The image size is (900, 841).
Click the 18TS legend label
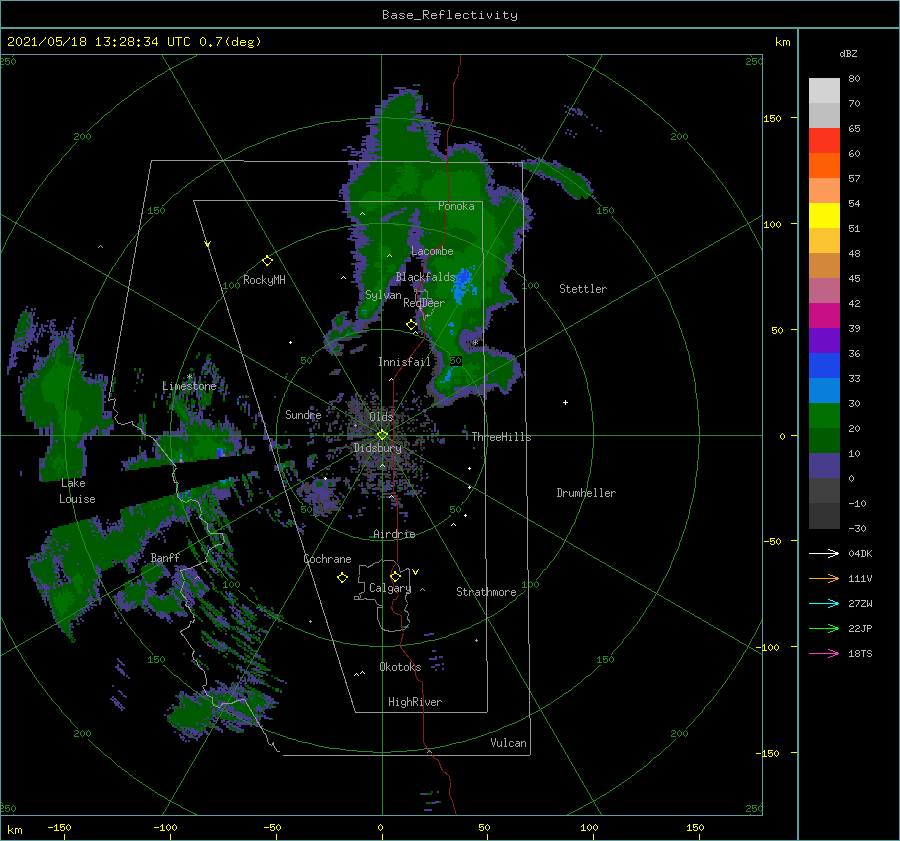[x=860, y=654]
